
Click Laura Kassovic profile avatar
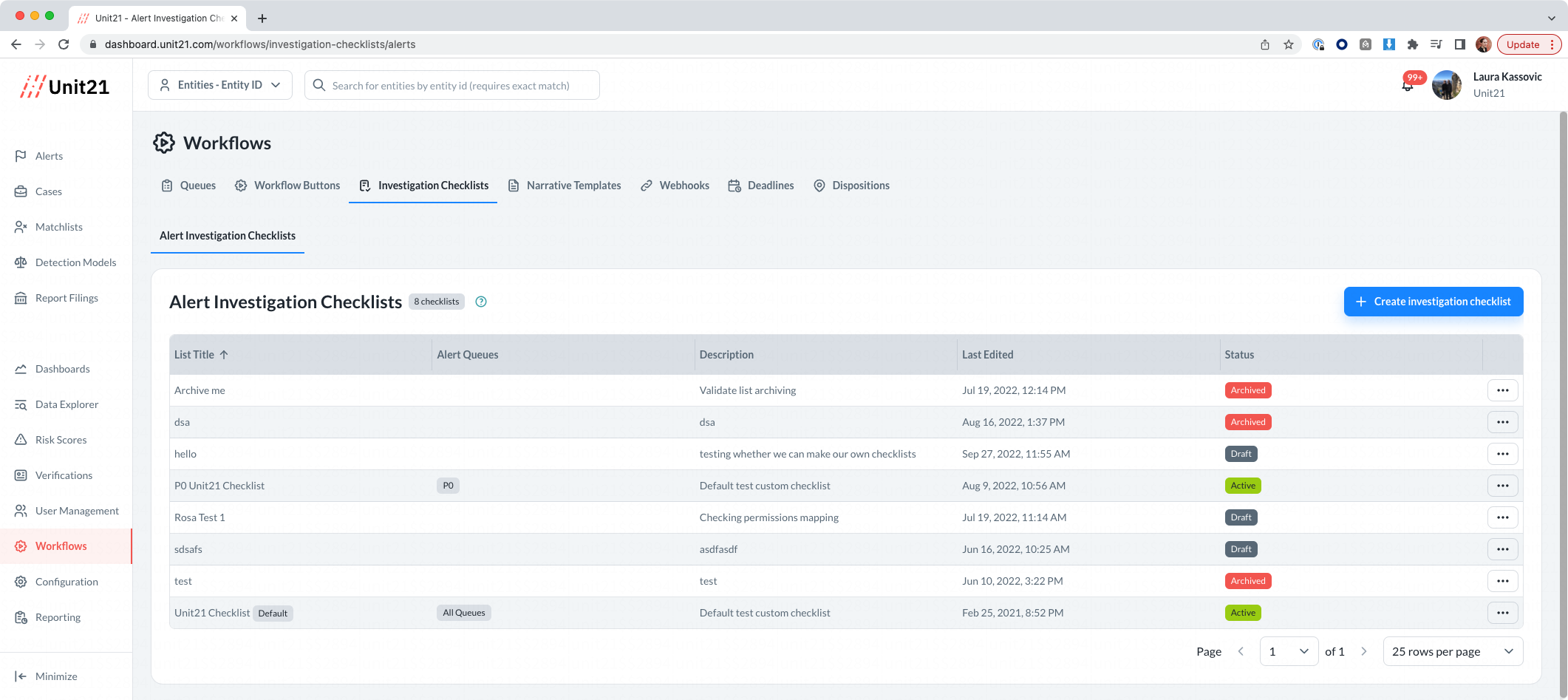click(1446, 85)
